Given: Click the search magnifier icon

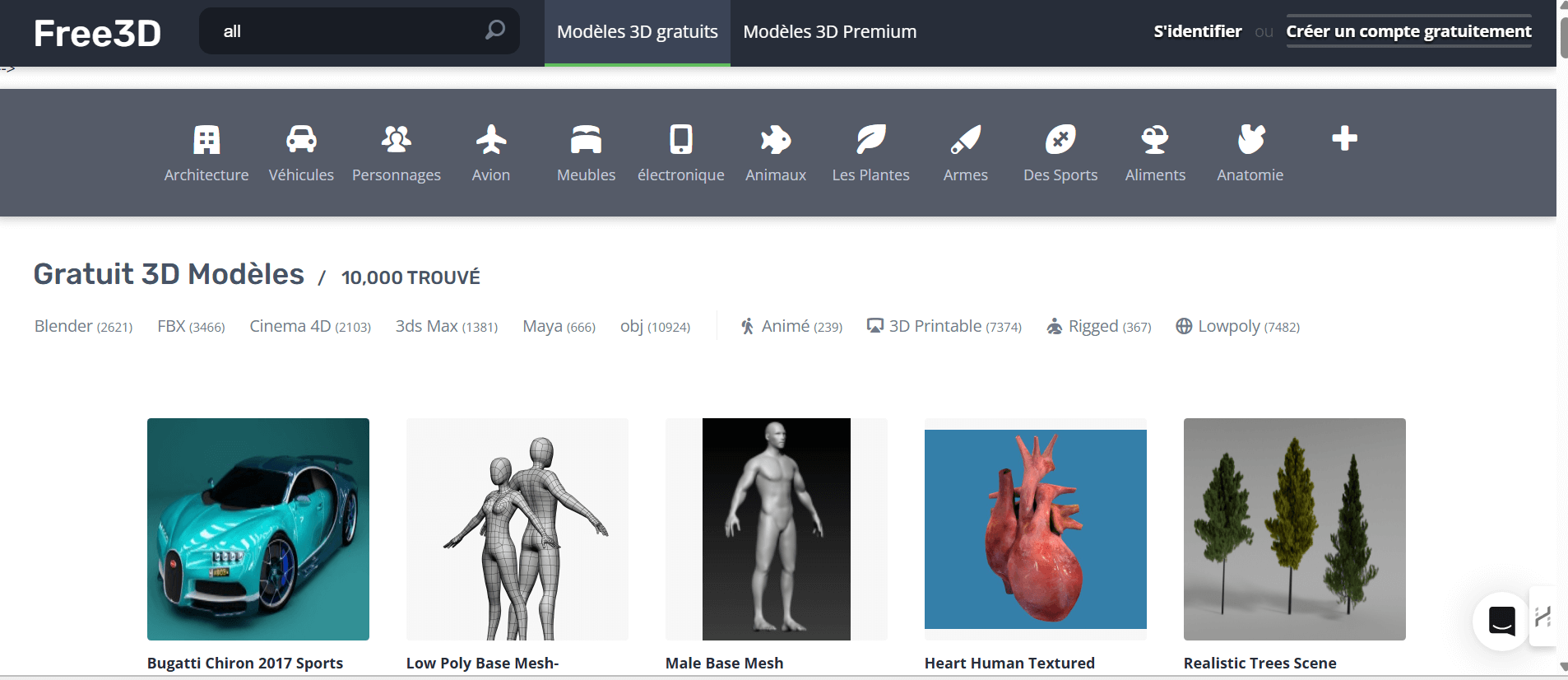Looking at the screenshot, I should click(x=494, y=30).
